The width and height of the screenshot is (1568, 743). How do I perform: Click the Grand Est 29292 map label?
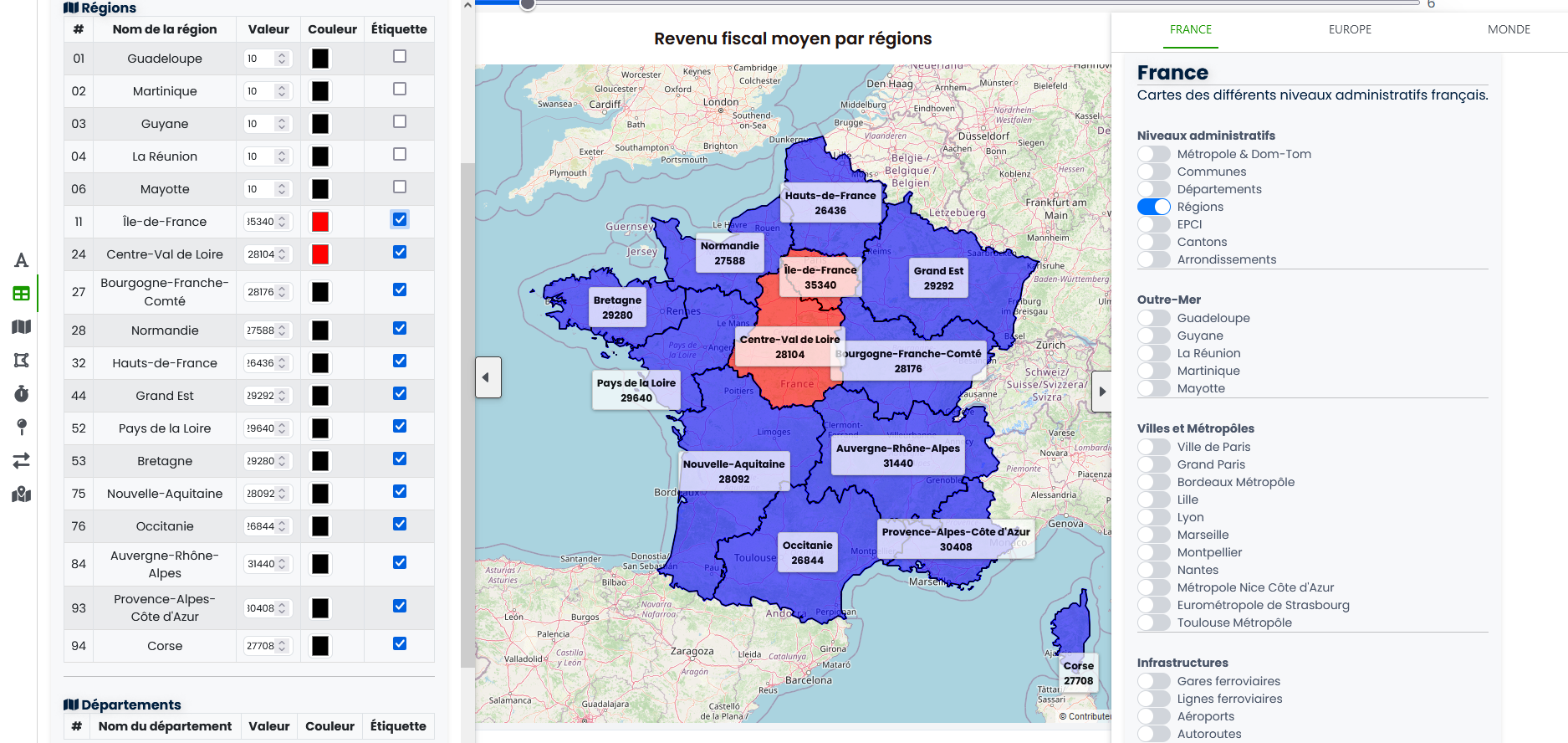(x=938, y=279)
